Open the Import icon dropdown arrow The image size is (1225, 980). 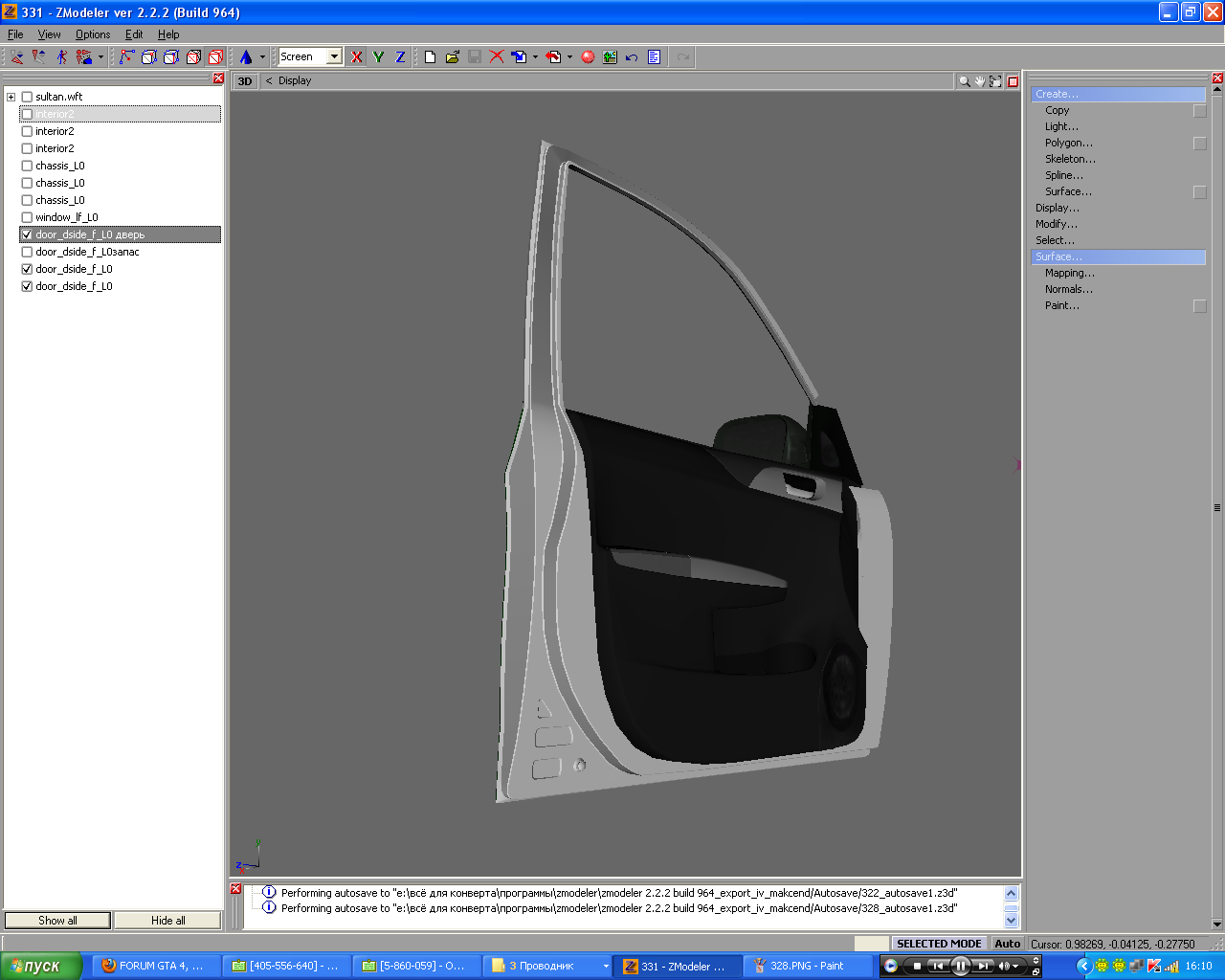coord(535,57)
